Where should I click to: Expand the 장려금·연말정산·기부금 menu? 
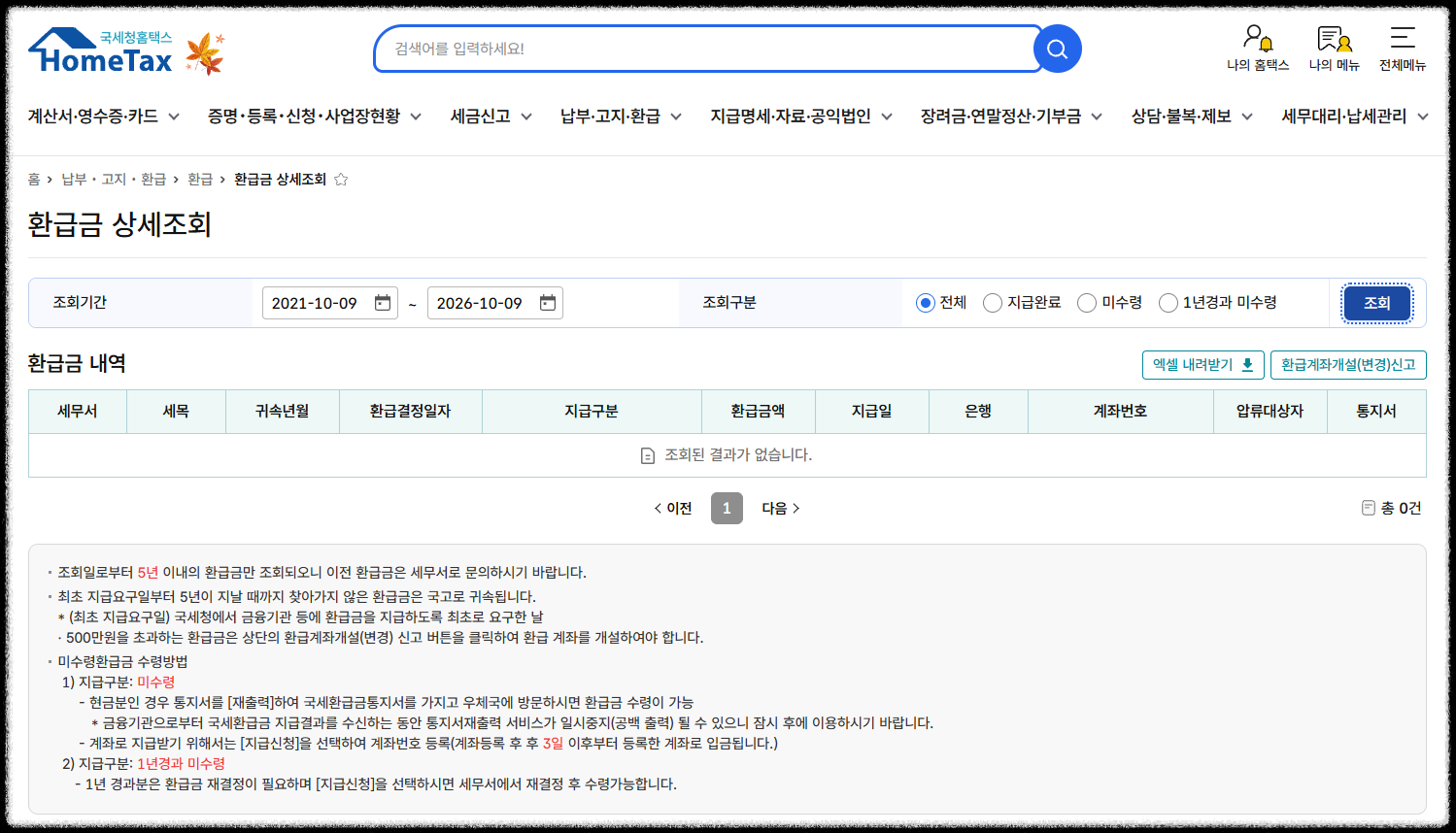(1012, 117)
